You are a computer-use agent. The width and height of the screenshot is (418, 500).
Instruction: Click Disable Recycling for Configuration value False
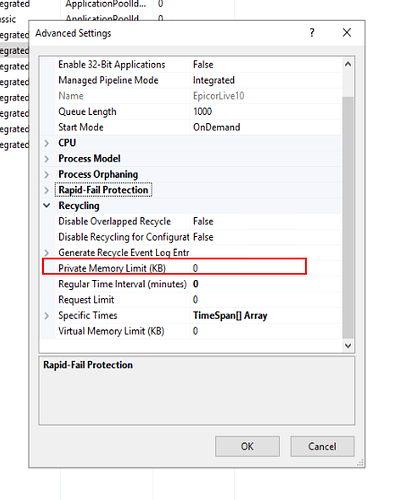coord(203,237)
